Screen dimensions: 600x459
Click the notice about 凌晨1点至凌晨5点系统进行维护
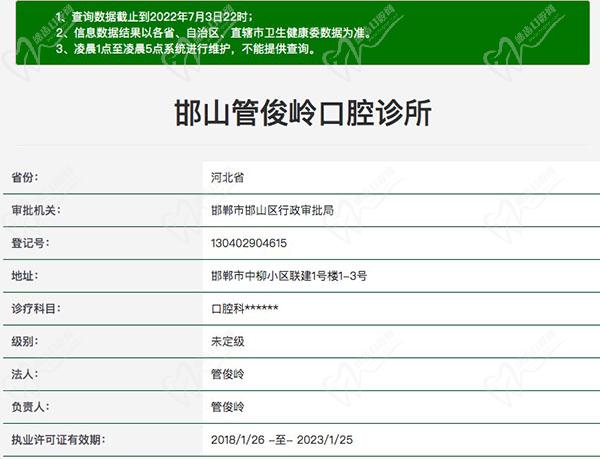coord(186,49)
